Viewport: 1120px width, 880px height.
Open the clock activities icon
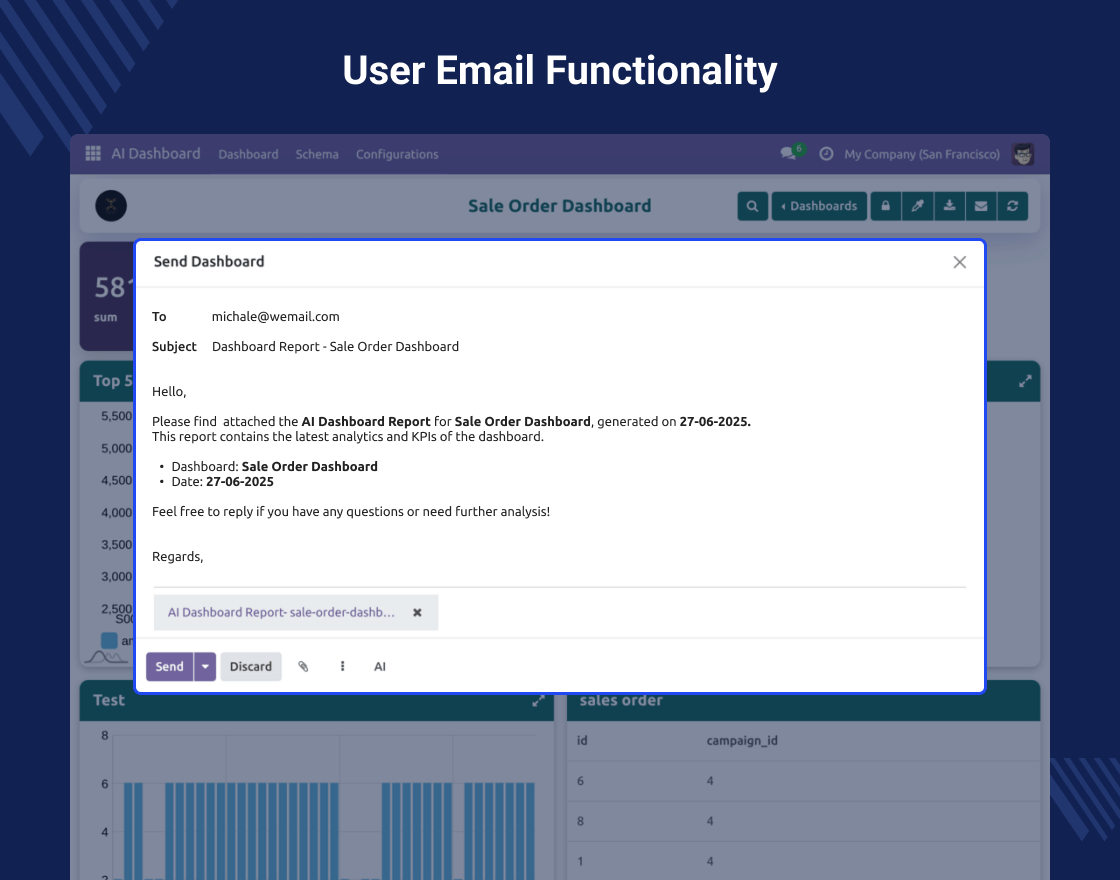[x=826, y=154]
